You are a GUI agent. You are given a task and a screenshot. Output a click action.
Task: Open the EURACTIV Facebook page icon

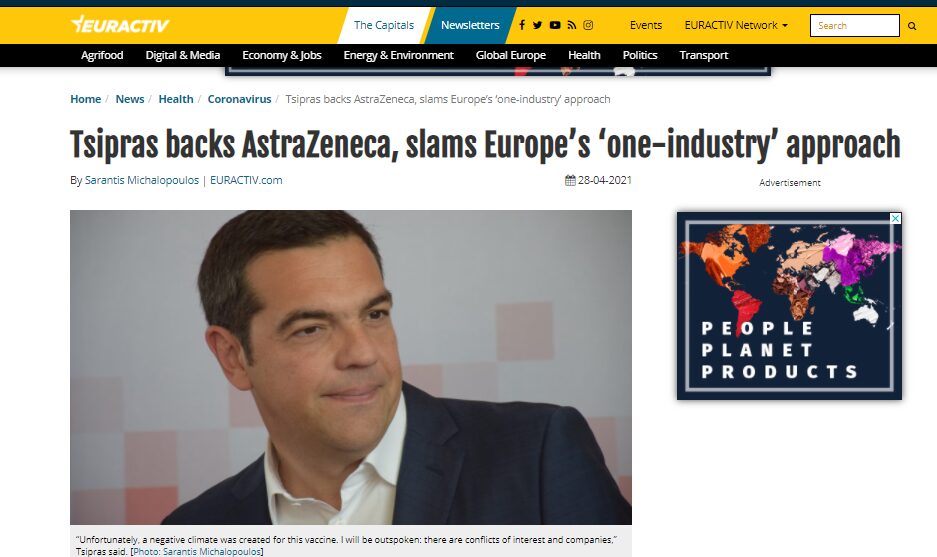click(x=522, y=25)
